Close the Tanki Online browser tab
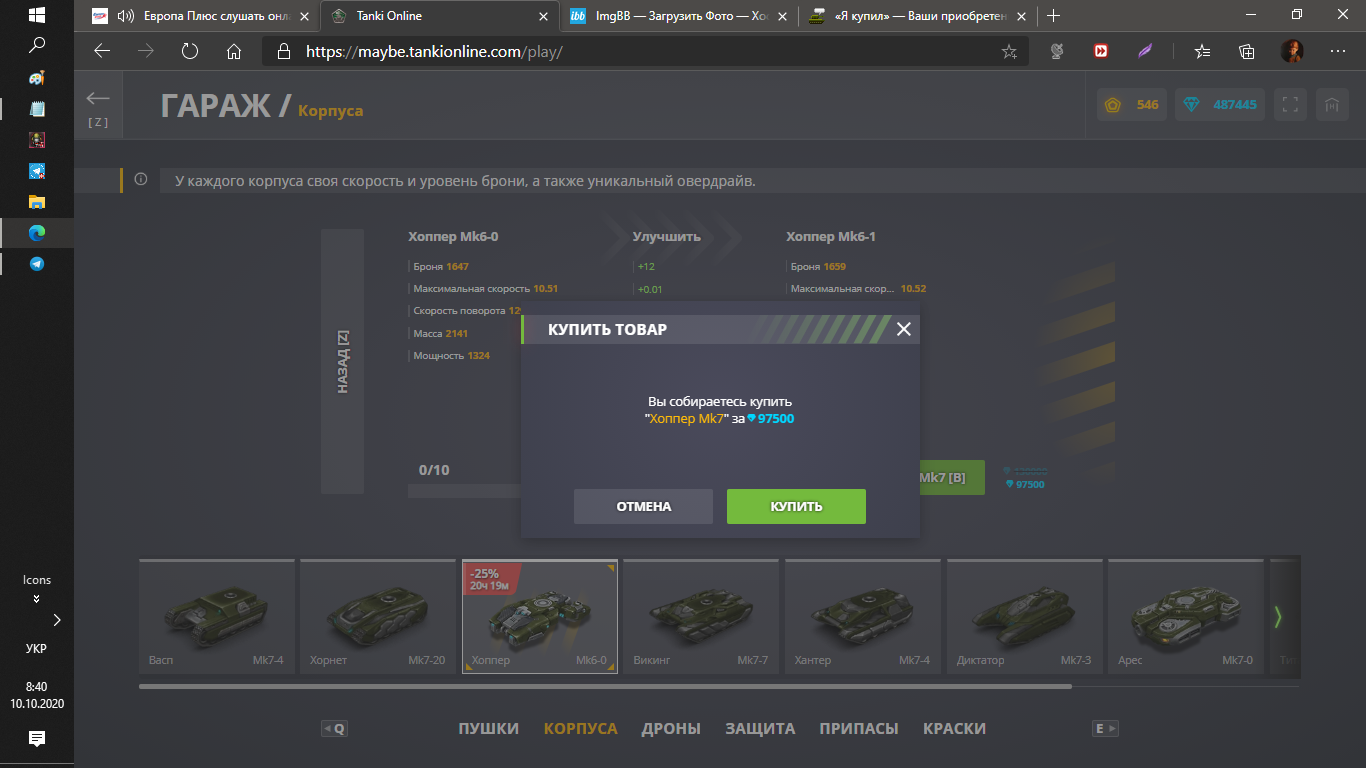Viewport: 1366px width, 768px height. (543, 16)
